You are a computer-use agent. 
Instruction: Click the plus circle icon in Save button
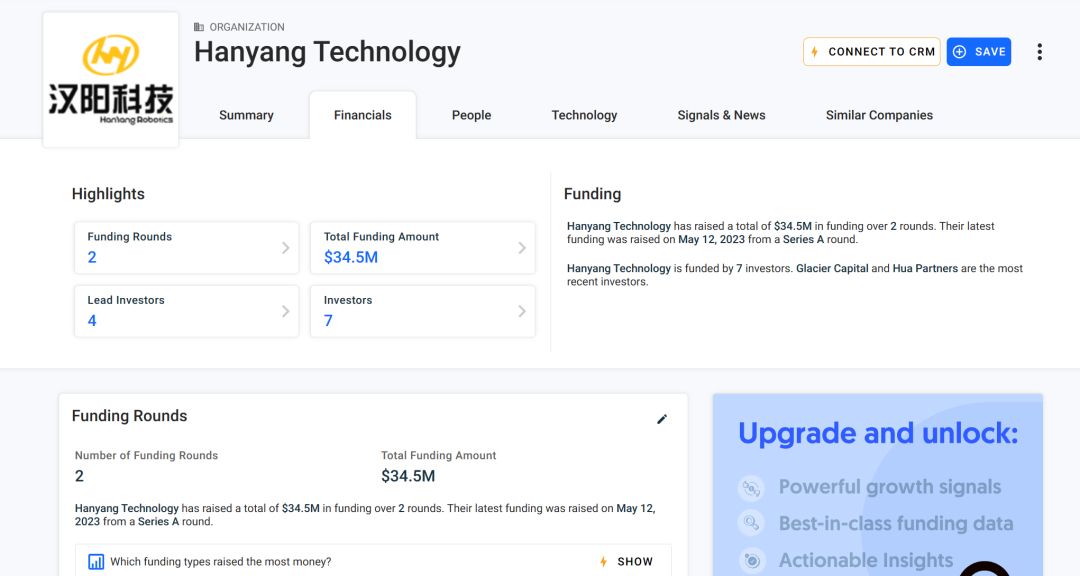click(x=959, y=52)
